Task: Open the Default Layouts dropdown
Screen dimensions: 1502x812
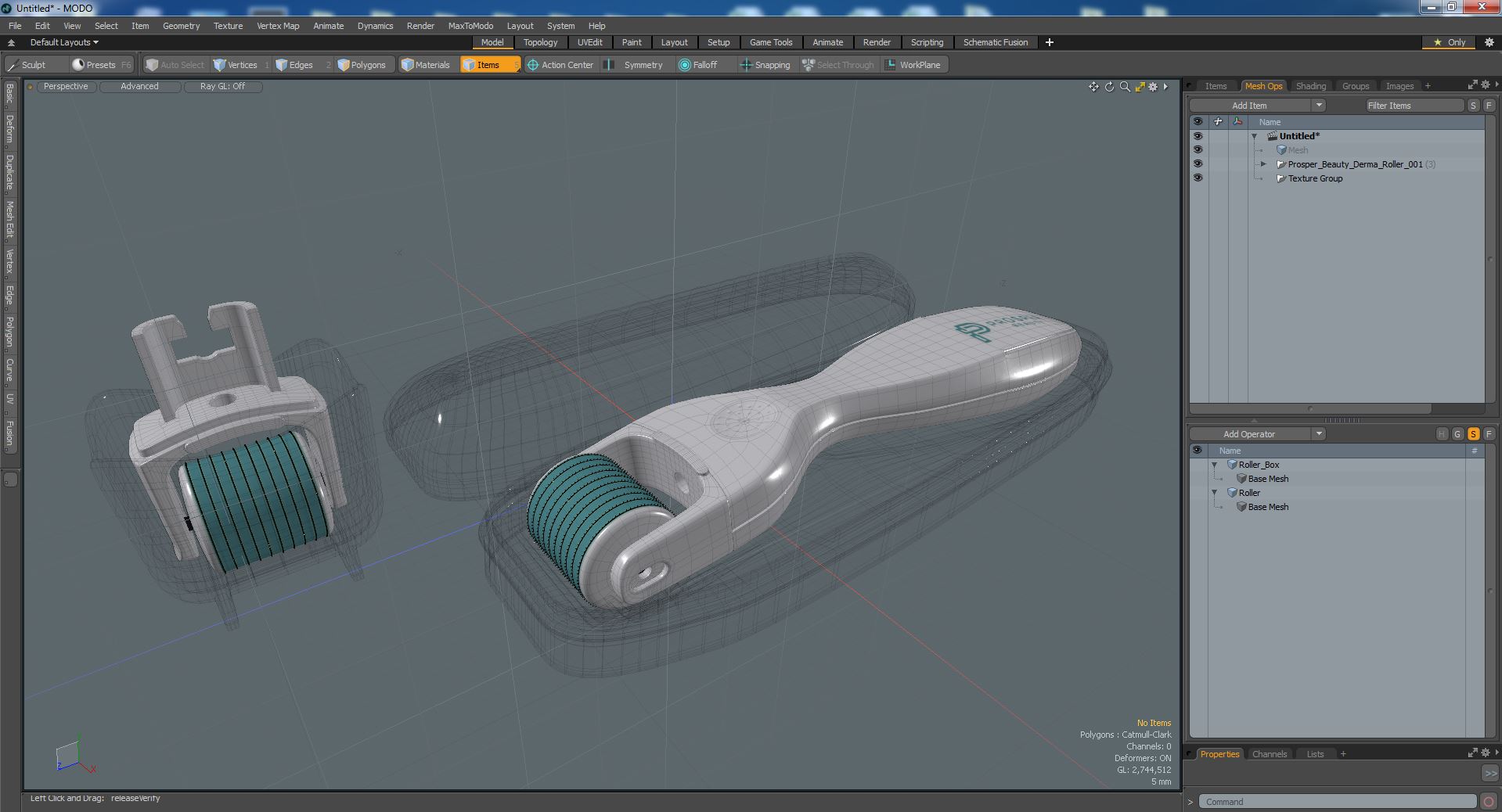Action: (x=64, y=42)
